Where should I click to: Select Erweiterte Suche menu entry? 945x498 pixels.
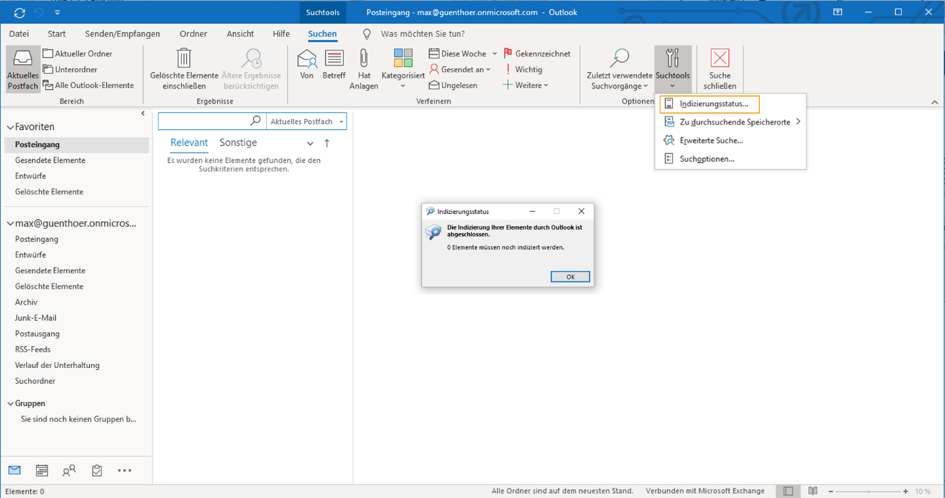[x=730, y=140]
